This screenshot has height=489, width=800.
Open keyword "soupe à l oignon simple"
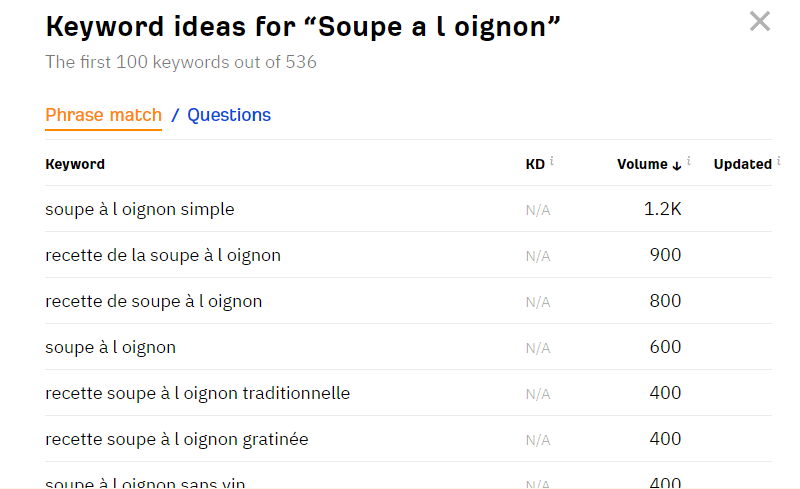point(140,209)
